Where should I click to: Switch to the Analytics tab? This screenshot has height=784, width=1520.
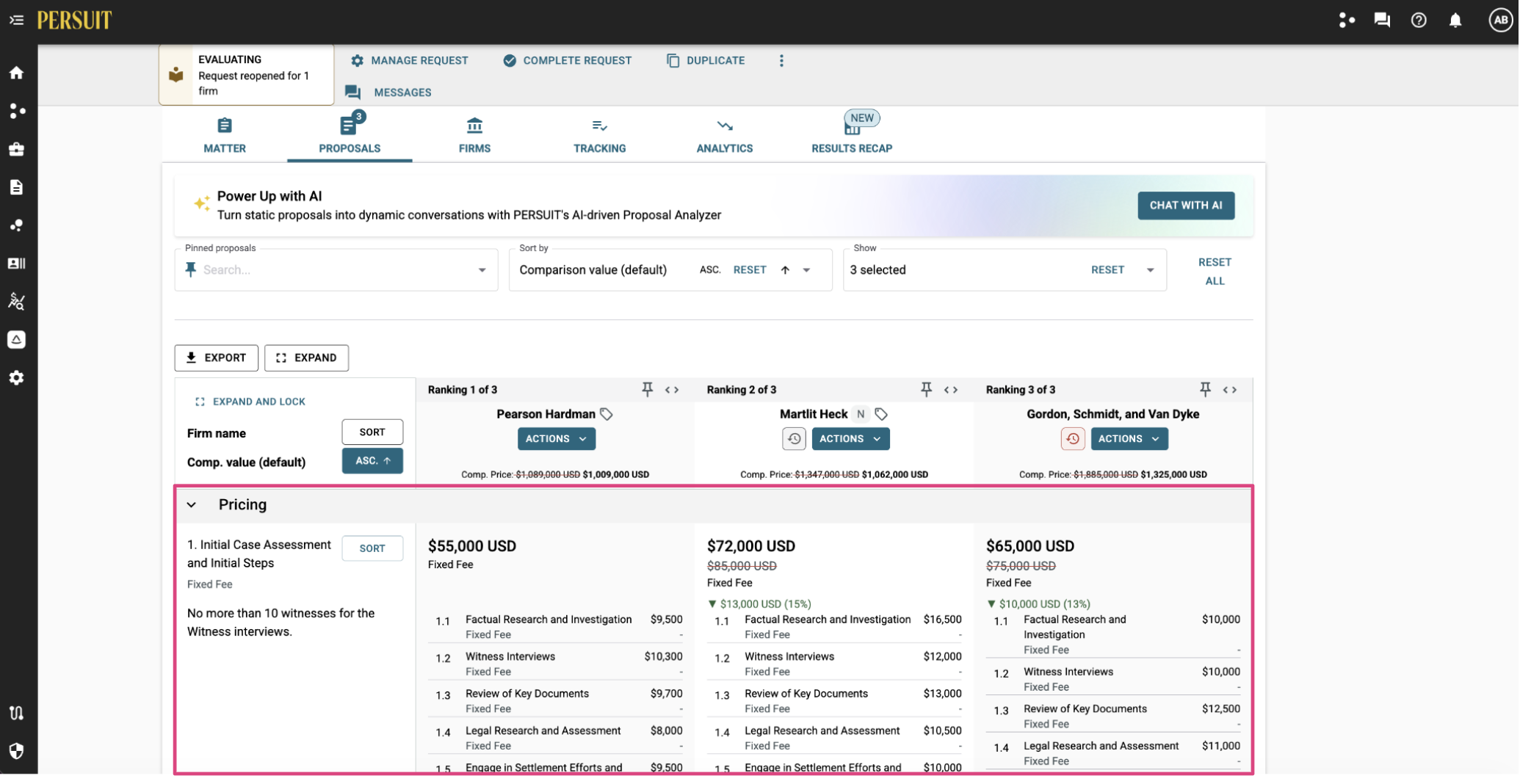(x=724, y=136)
